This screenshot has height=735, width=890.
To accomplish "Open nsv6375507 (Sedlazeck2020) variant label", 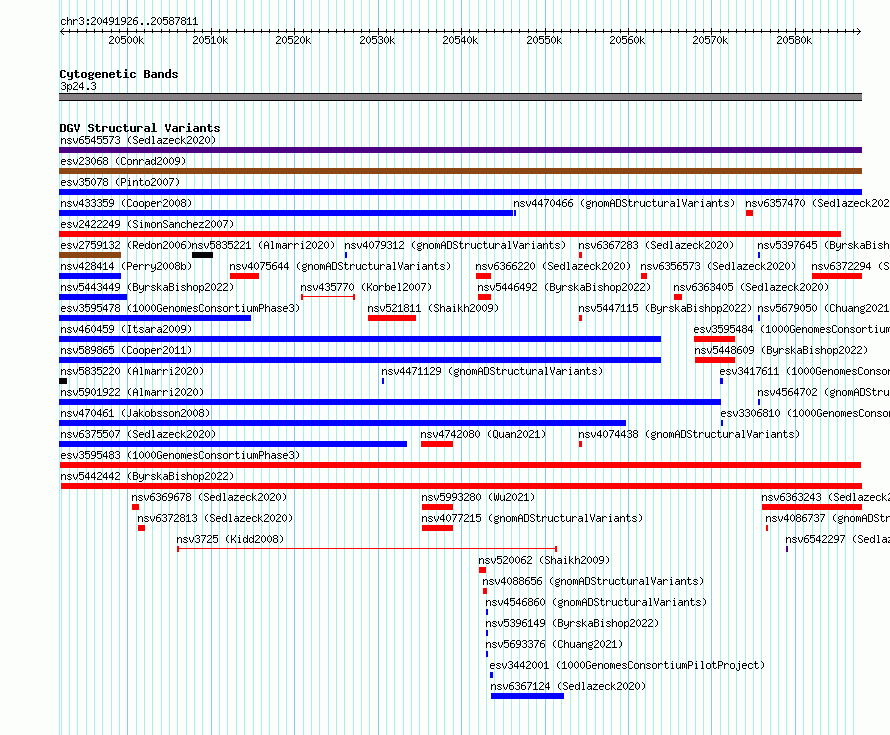I will 138,434.
